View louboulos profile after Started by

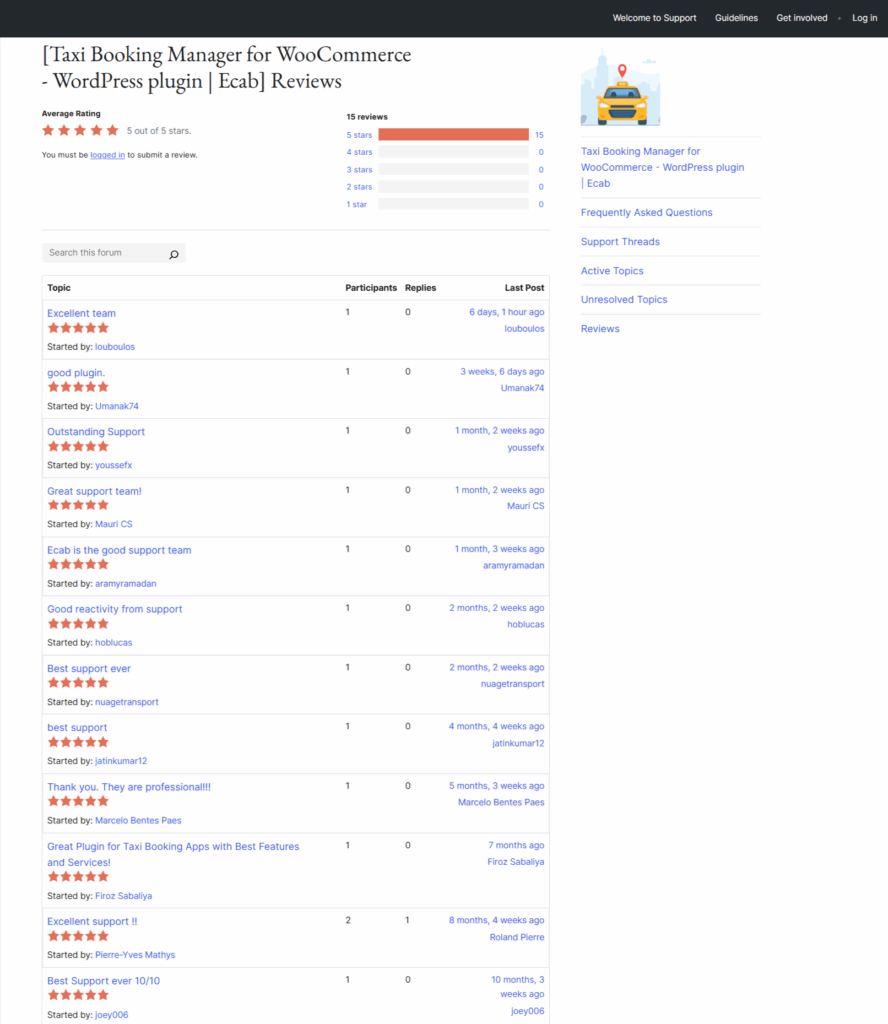(x=115, y=347)
